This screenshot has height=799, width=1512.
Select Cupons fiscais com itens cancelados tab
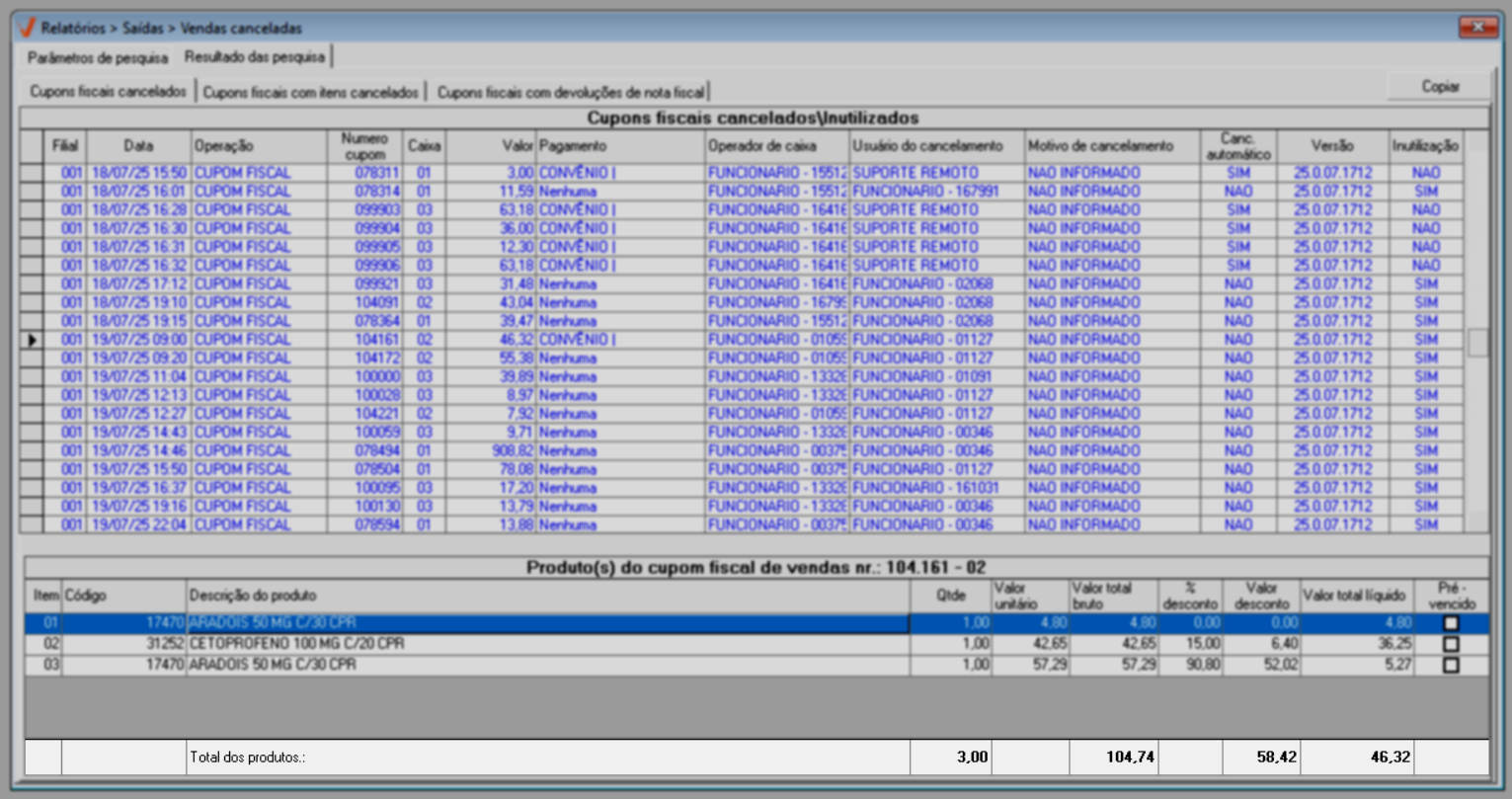point(310,92)
